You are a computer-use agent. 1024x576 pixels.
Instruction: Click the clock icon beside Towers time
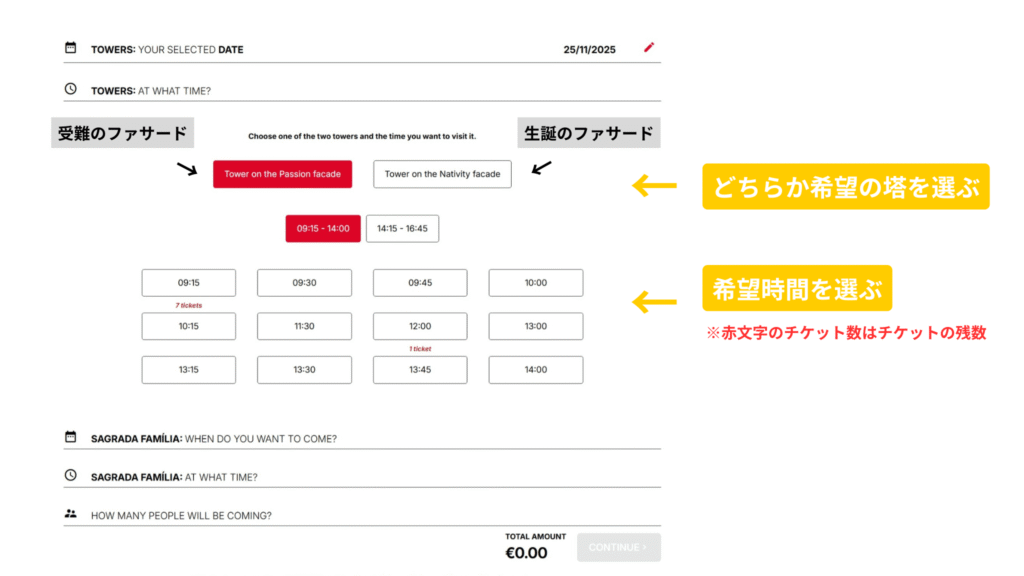tap(71, 89)
